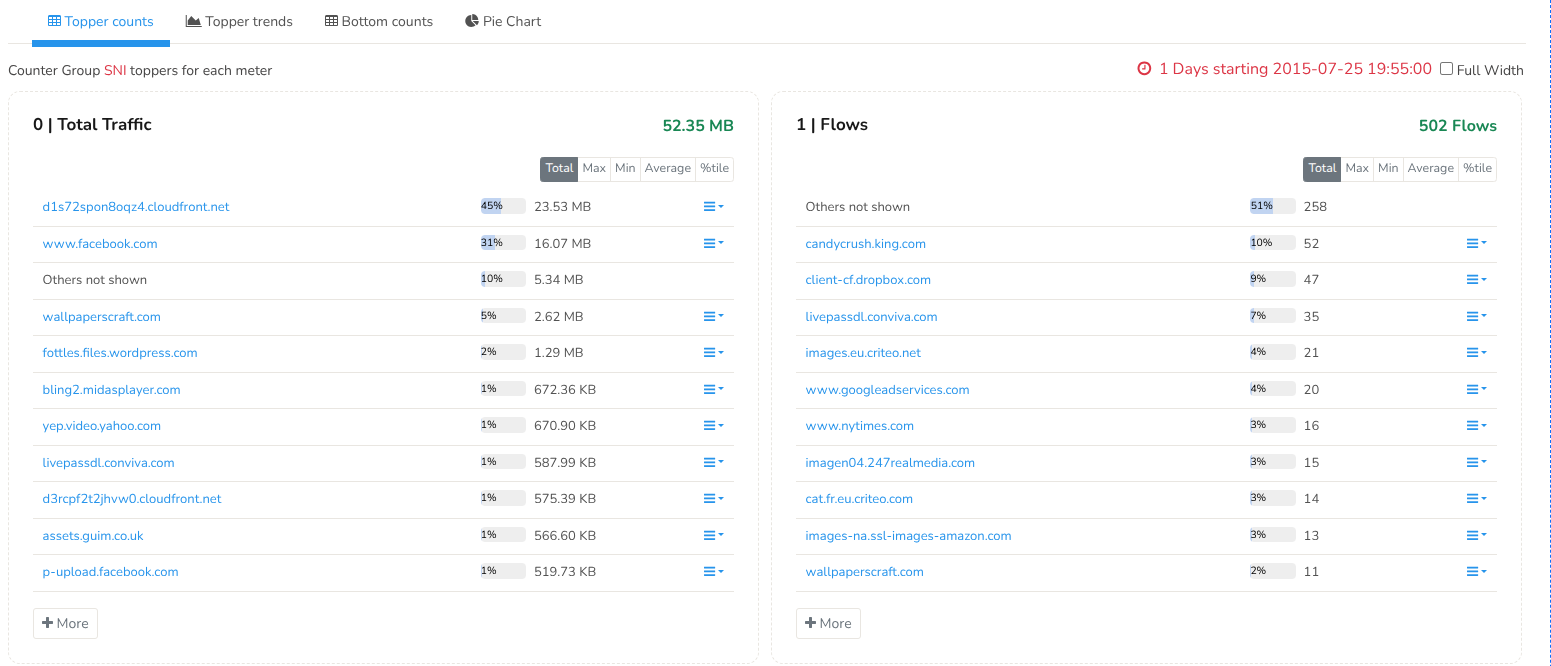Open the row menu icon for images.eu.criteo.net
This screenshot has height=666, width=1551.
click(1476, 352)
